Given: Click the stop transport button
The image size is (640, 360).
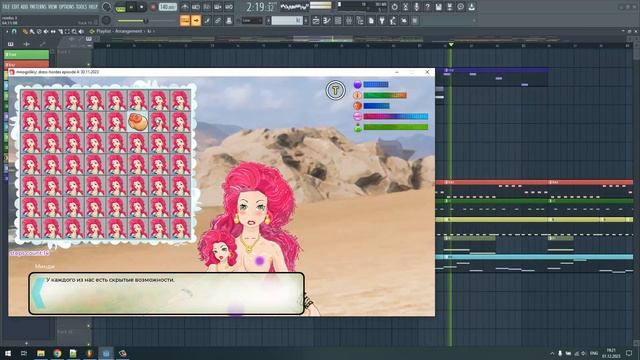Looking at the screenshot, I should pyautogui.click(x=142, y=7).
